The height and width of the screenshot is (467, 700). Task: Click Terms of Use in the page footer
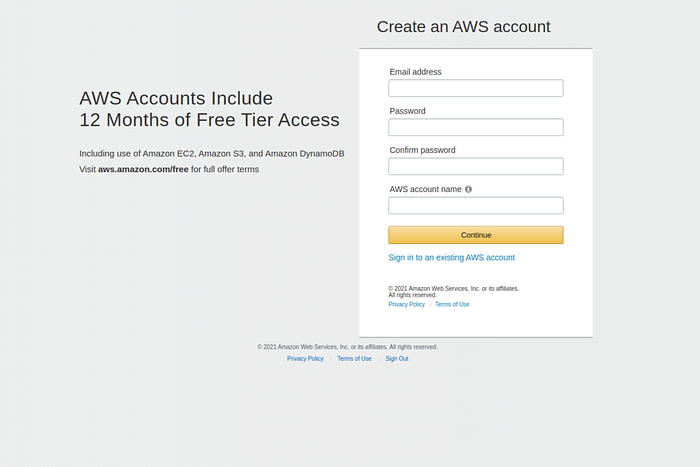pyautogui.click(x=354, y=358)
